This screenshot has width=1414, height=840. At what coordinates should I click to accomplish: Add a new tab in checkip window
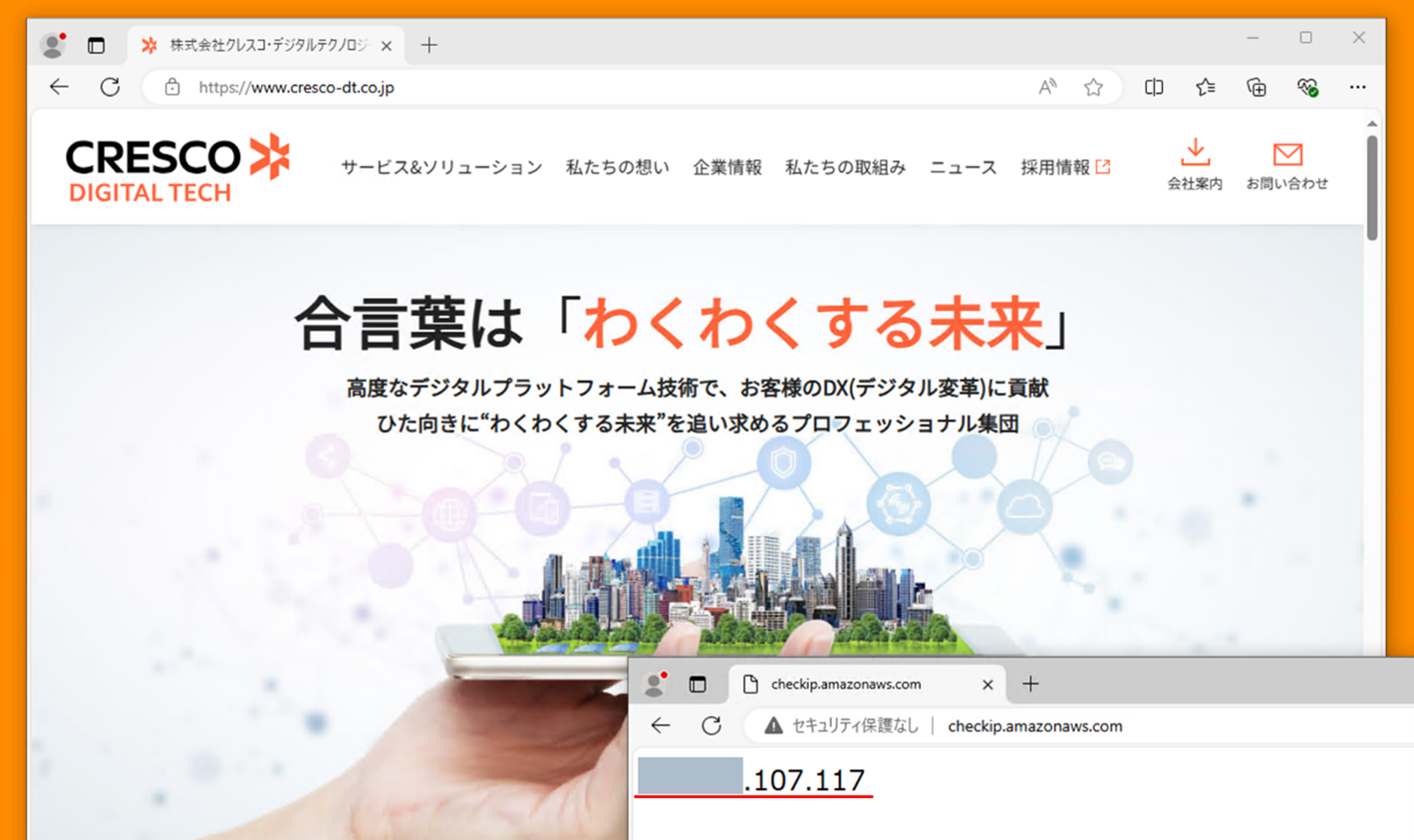[x=1030, y=684]
